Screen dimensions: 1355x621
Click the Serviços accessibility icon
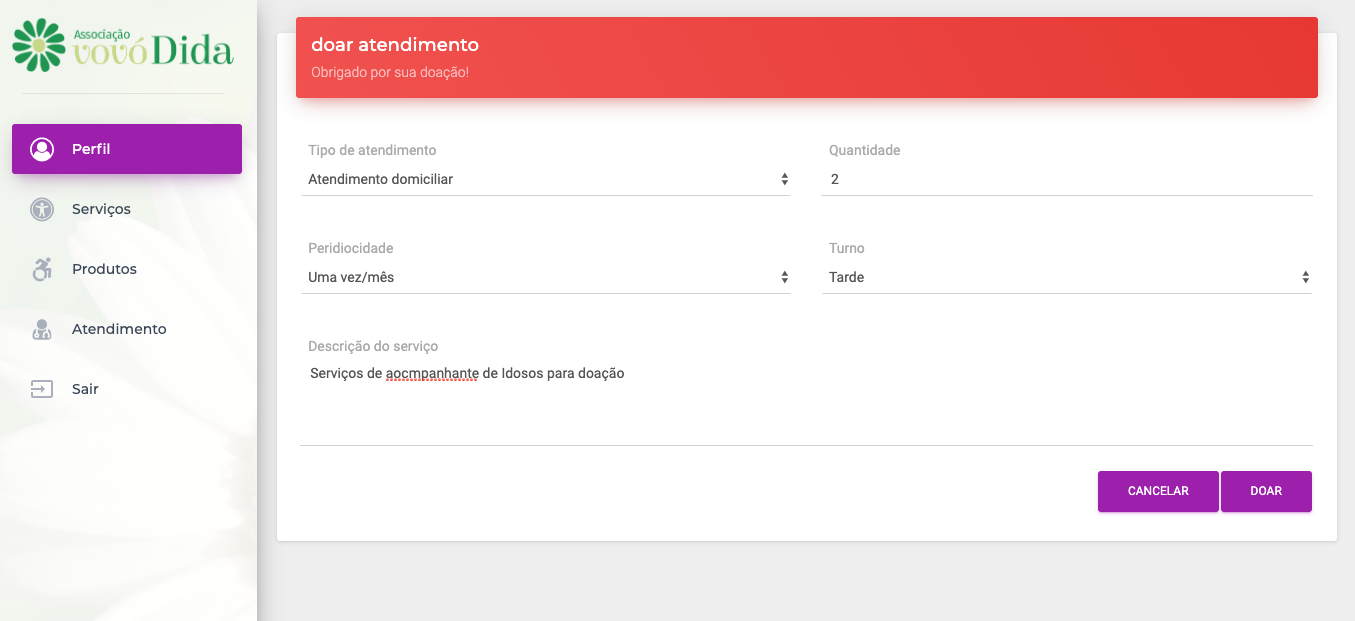click(x=42, y=209)
